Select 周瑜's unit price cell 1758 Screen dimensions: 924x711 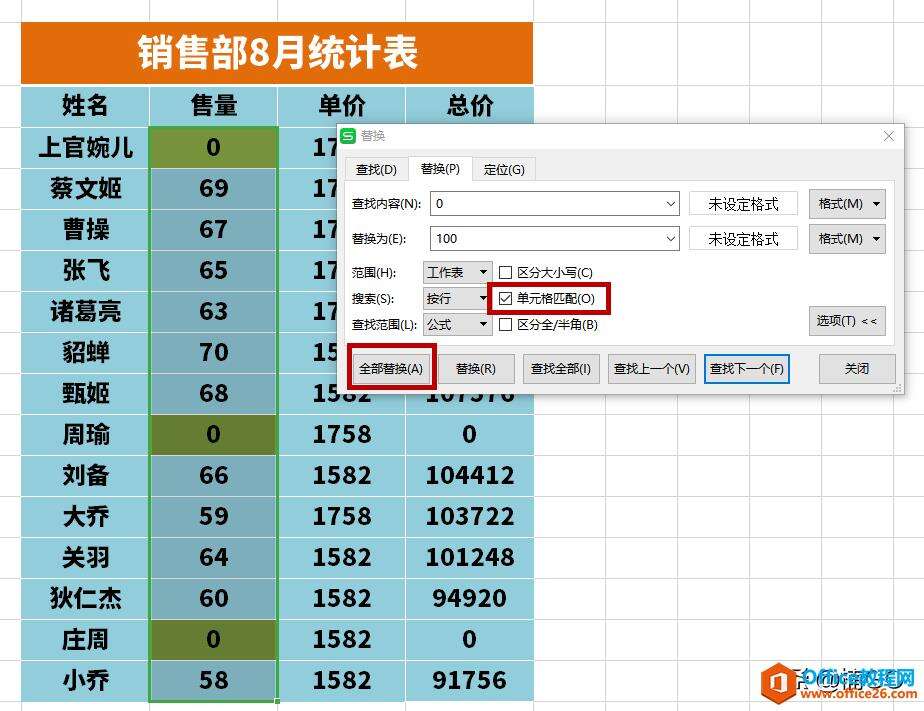tap(342, 434)
